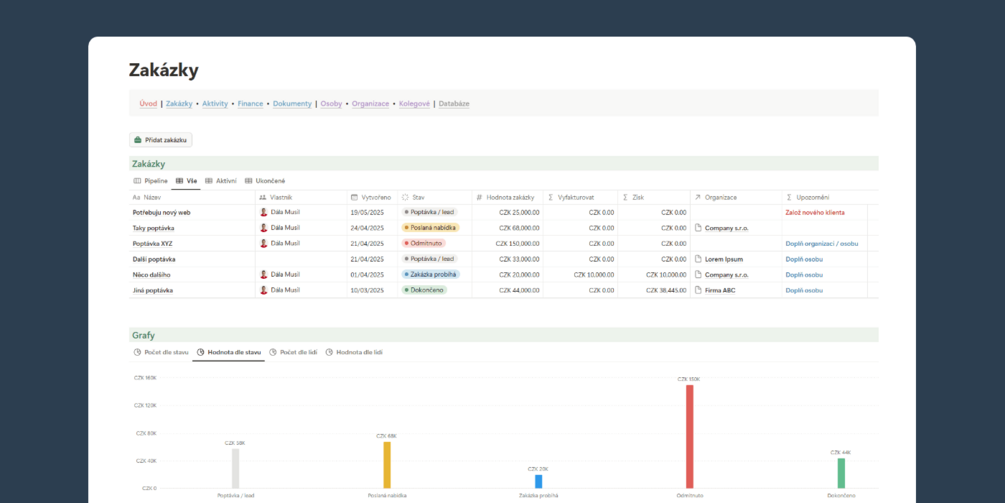Click the red Odmítnuto chart bar
Screen dimensions: 1005x503
tap(690, 436)
